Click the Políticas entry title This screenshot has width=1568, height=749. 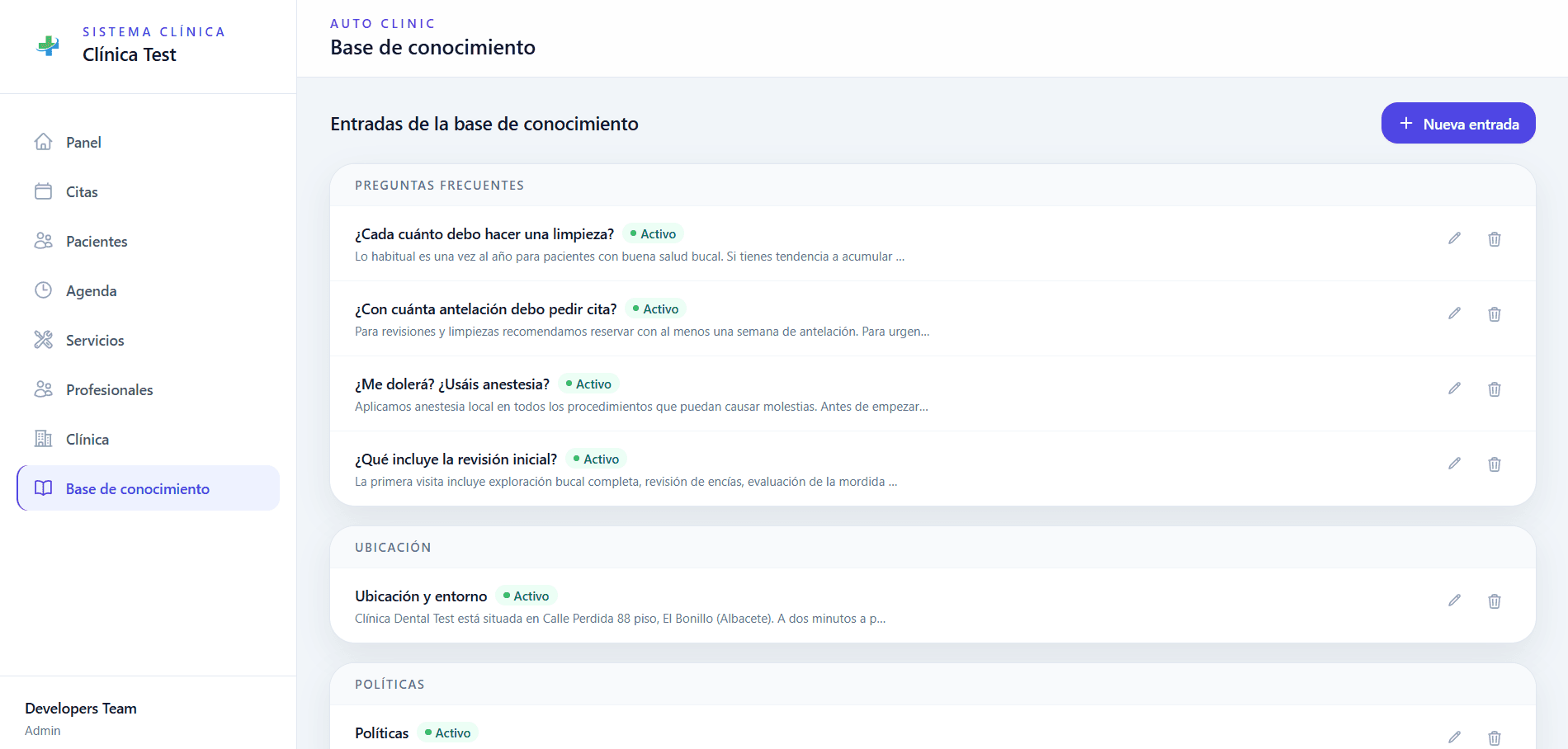pos(381,733)
